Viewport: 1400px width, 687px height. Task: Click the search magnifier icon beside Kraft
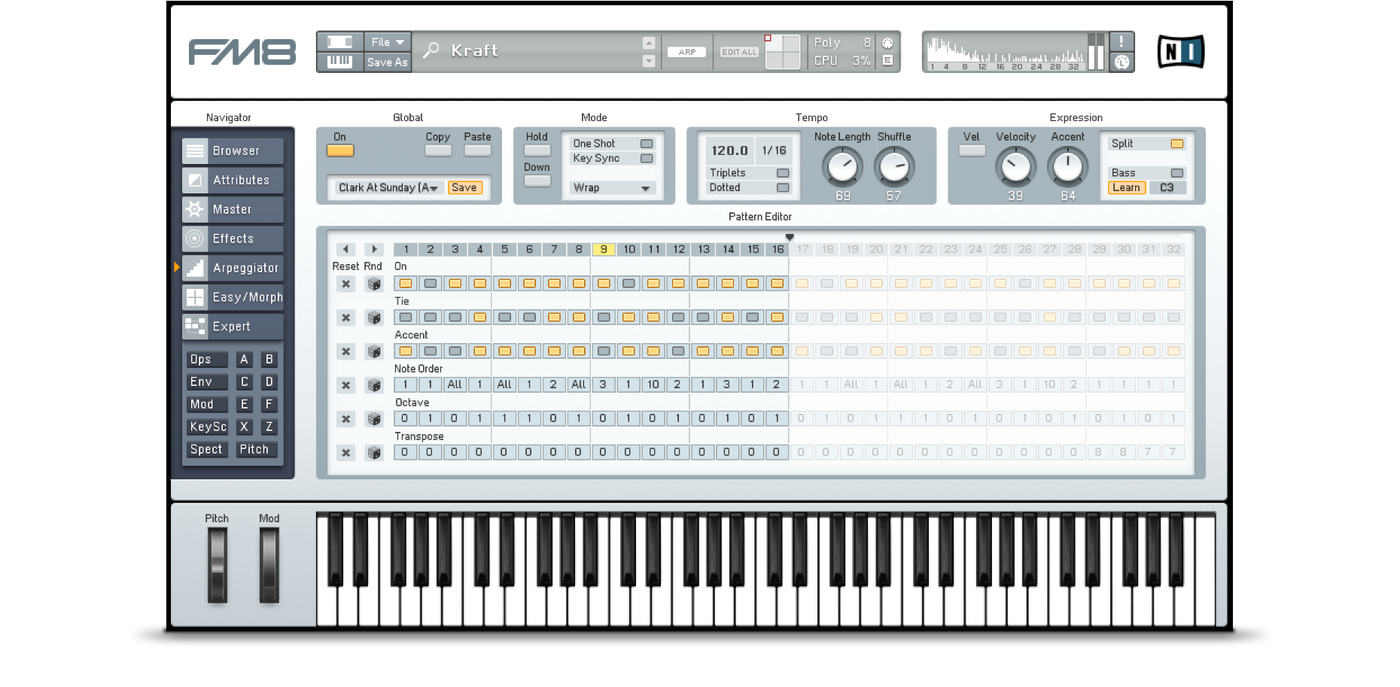coord(431,50)
